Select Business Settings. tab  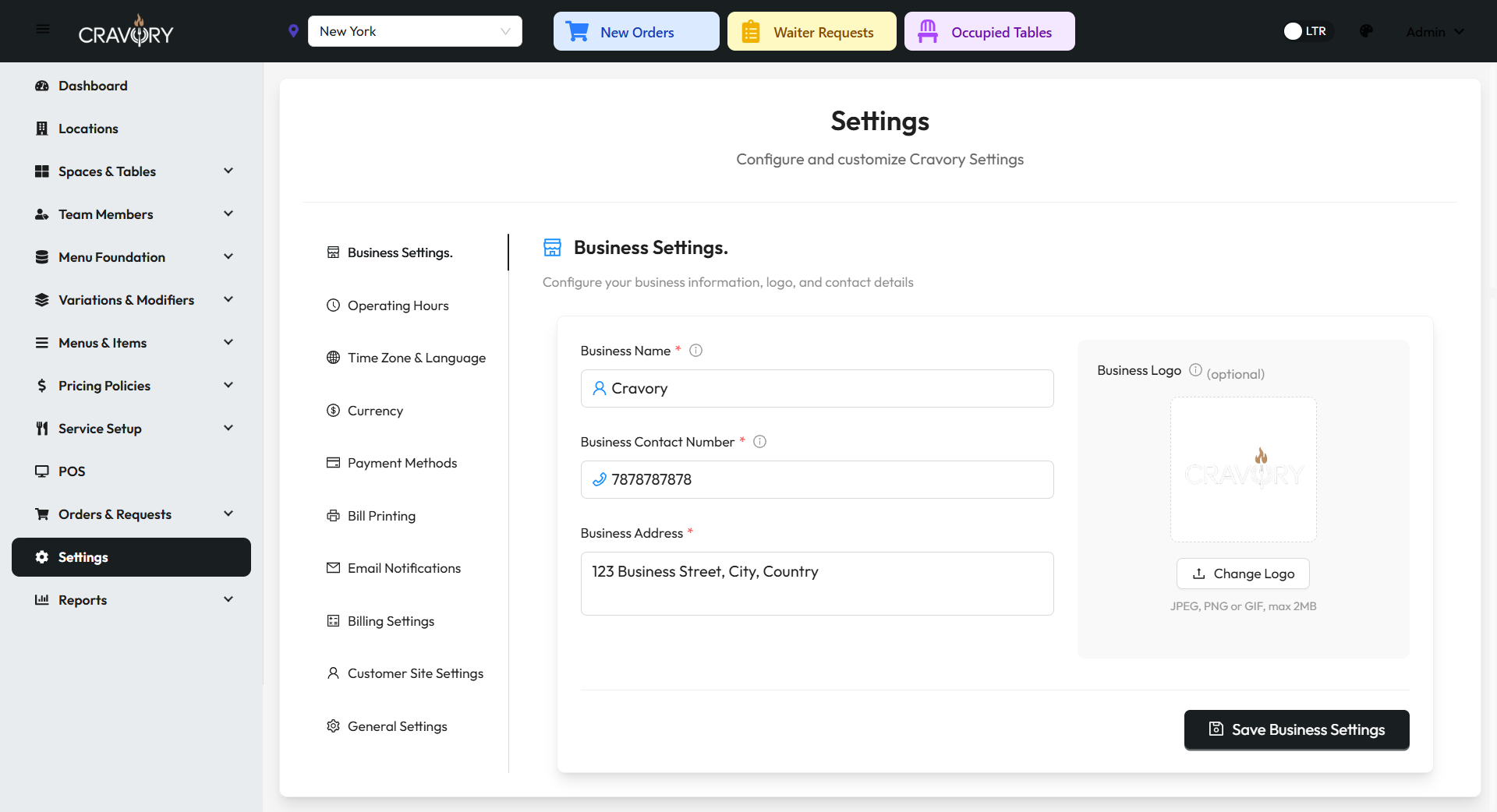pyautogui.click(x=405, y=252)
